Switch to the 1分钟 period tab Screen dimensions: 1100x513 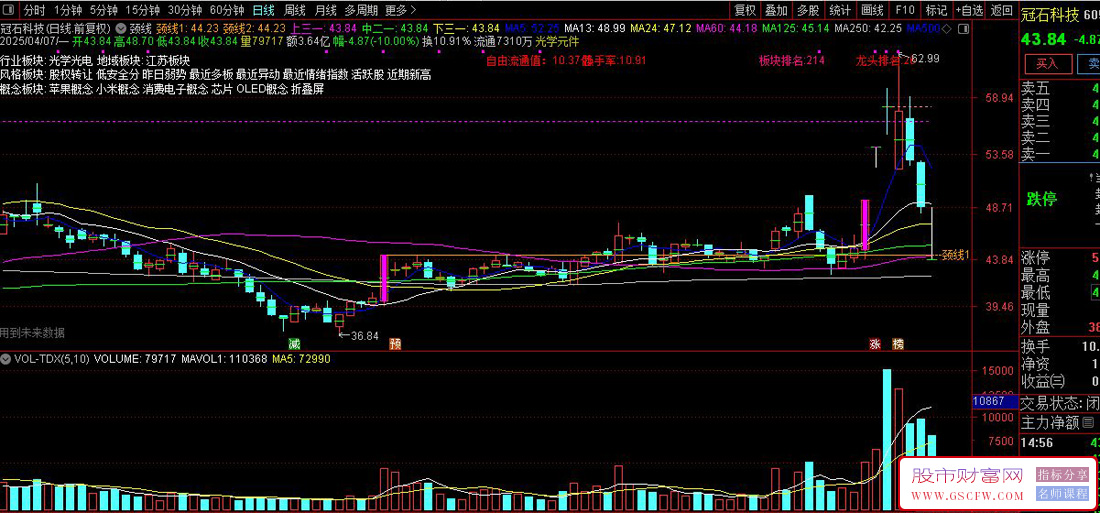tap(67, 11)
